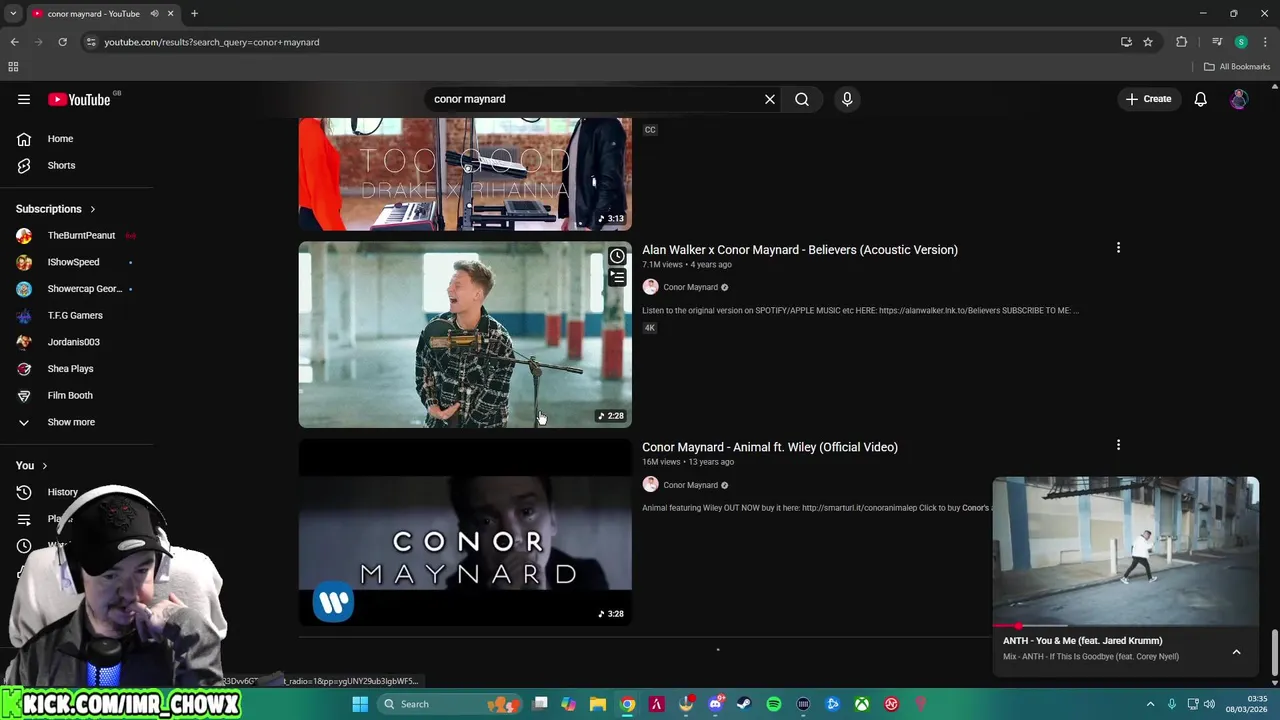
Task: Expand the miniplayer with the chevron
Action: pos(1236,652)
